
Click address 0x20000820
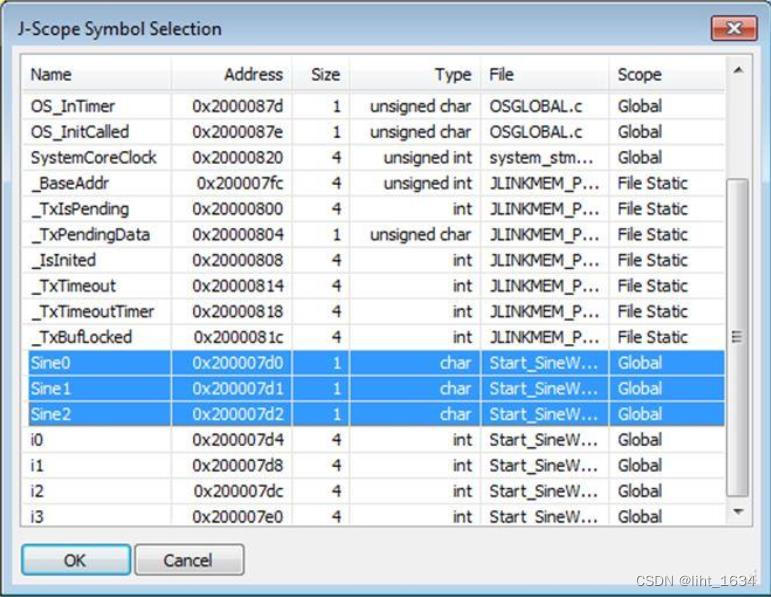237,157
